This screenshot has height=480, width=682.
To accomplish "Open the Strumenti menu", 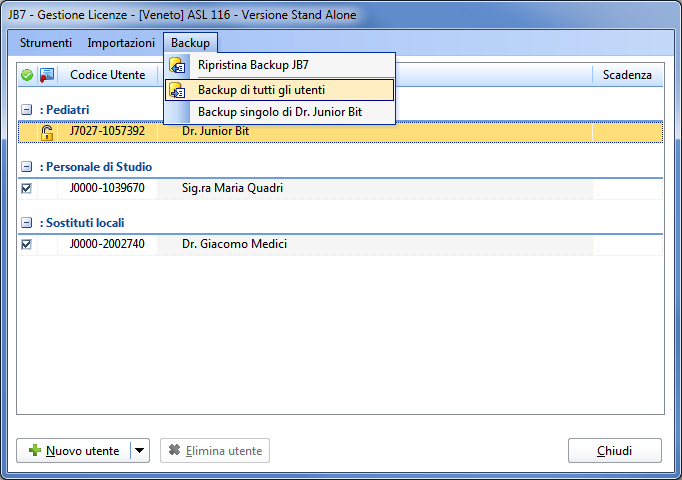I will 46,43.
